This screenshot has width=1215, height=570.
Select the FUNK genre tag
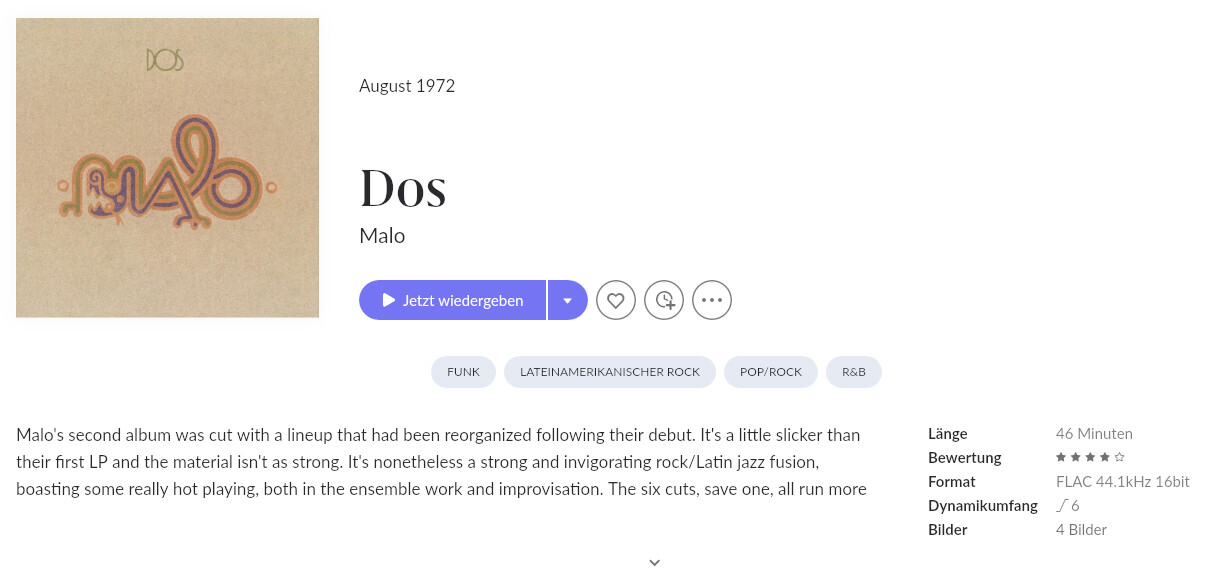(464, 372)
